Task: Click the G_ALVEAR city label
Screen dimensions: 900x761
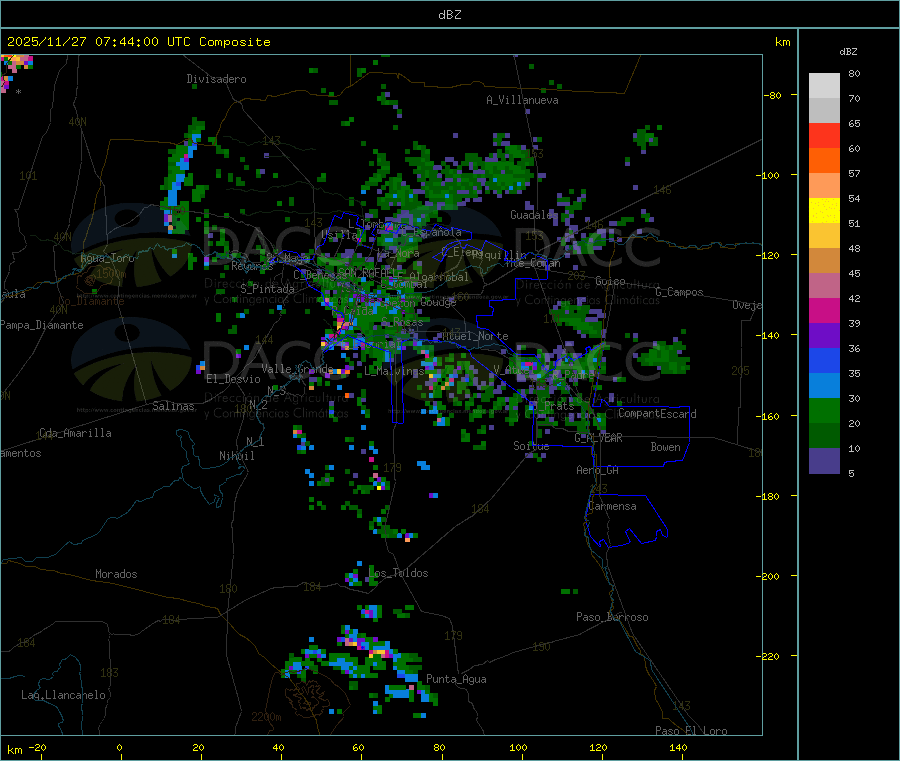Action: click(599, 438)
